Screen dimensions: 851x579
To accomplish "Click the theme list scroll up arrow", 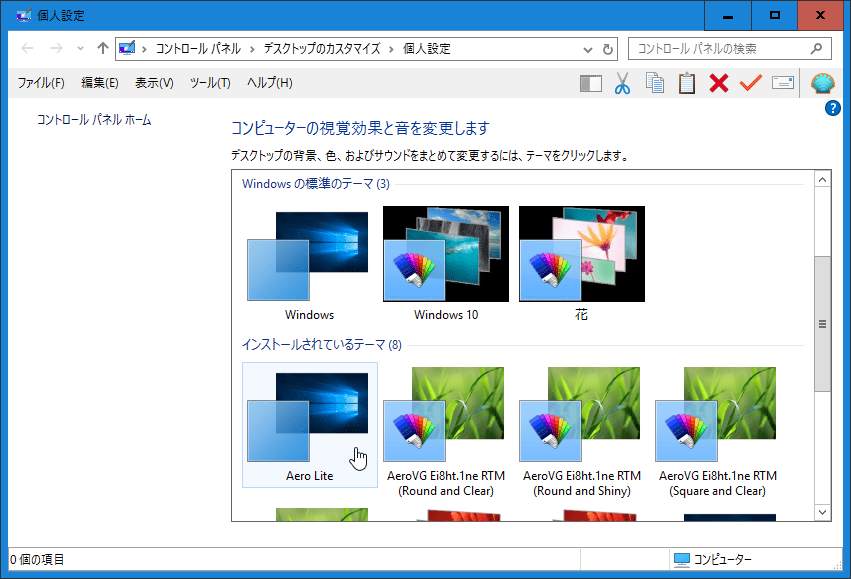I will click(823, 180).
